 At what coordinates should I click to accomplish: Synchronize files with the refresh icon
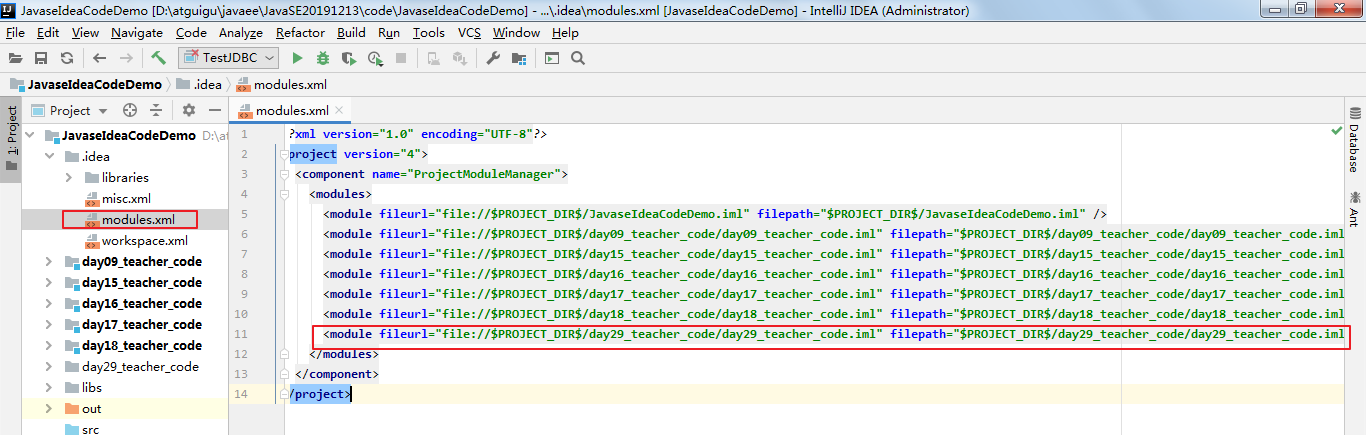click(67, 58)
